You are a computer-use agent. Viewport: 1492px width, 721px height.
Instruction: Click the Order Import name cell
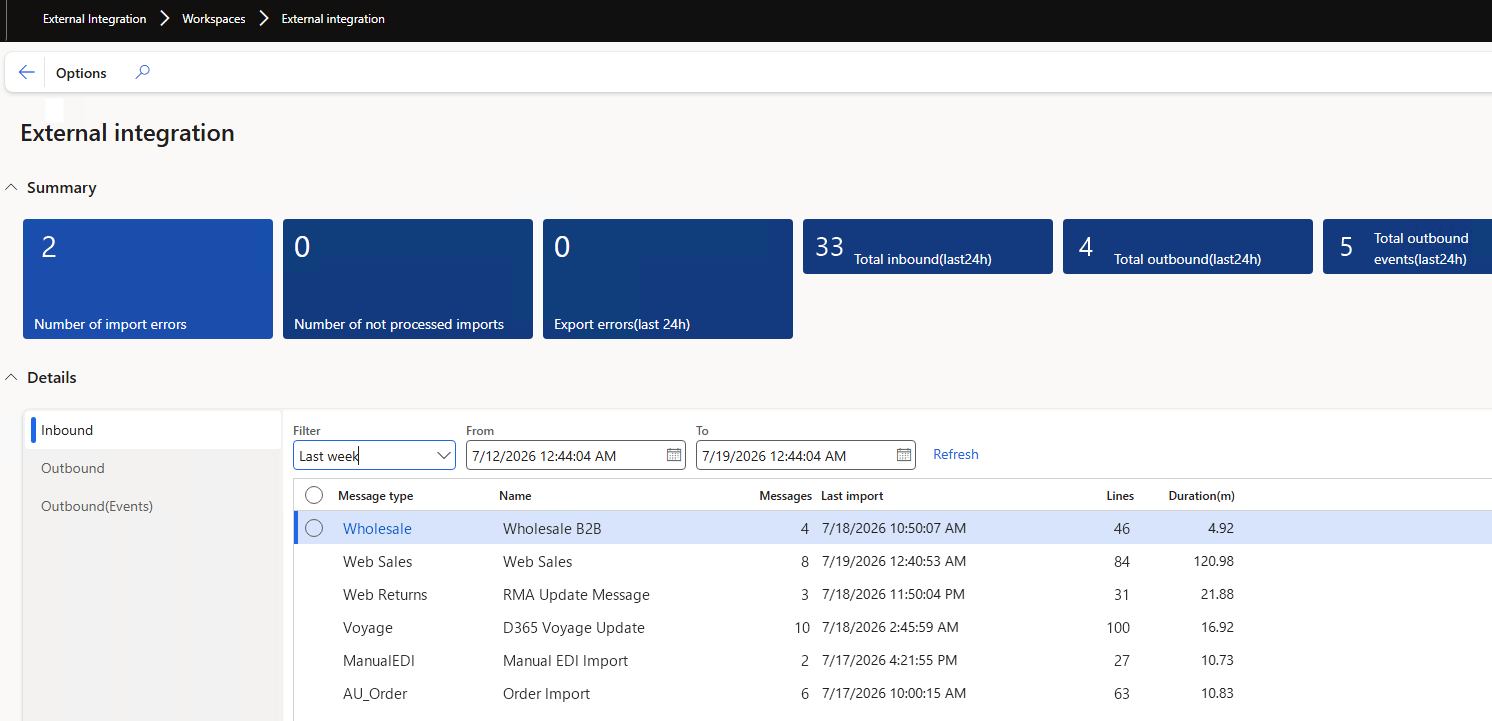pyautogui.click(x=546, y=693)
